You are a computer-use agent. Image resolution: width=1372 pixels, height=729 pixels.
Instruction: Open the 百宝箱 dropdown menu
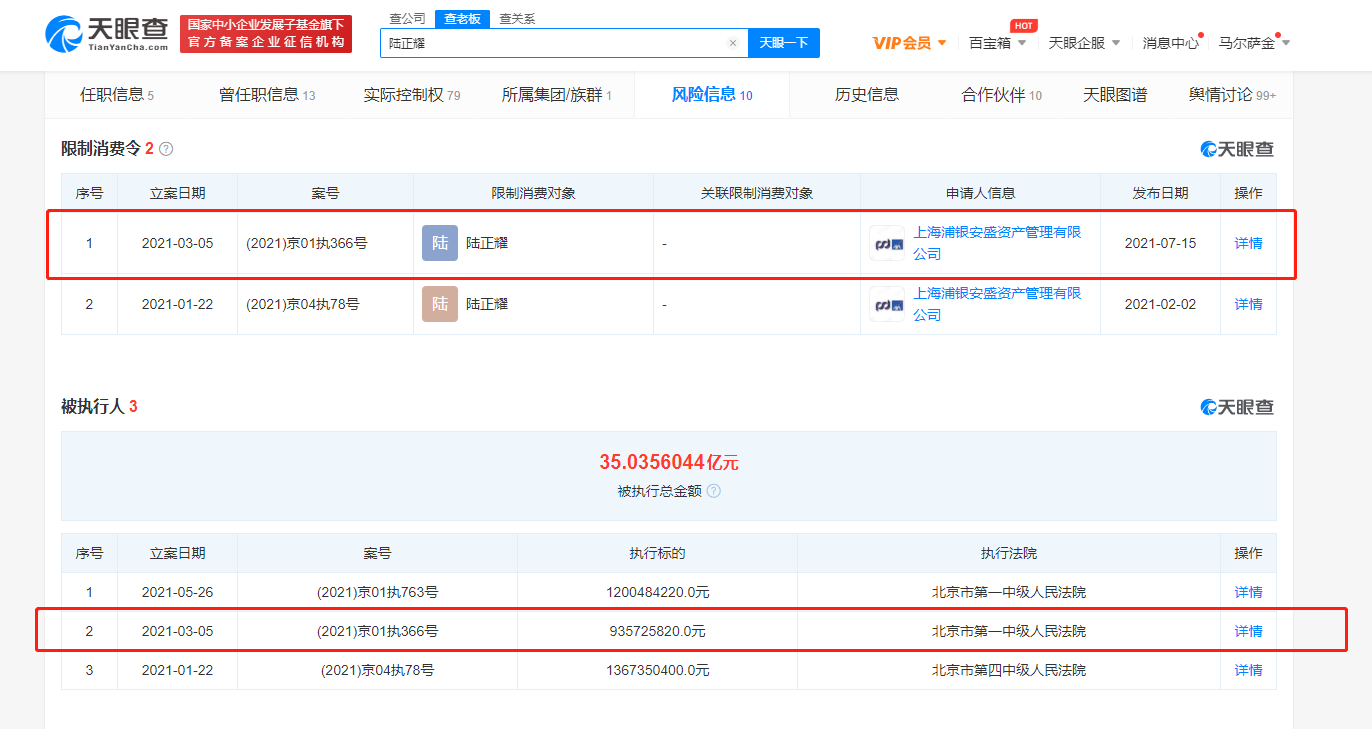(997, 41)
